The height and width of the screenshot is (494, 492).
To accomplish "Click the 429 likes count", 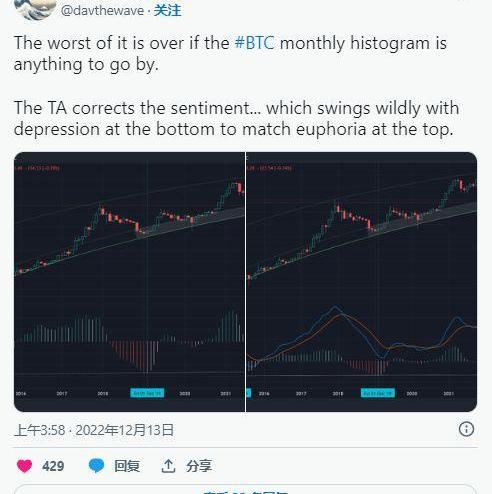I will 53,466.
